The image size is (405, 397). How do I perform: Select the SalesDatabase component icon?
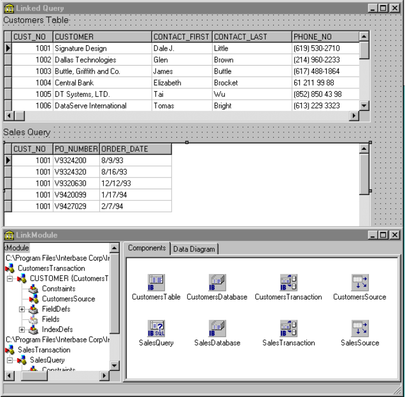(x=217, y=328)
